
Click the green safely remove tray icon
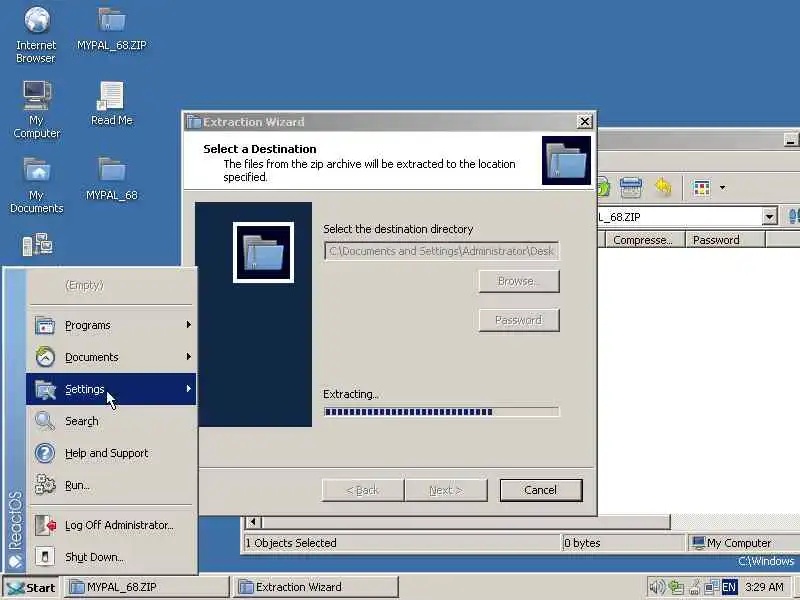[676, 587]
